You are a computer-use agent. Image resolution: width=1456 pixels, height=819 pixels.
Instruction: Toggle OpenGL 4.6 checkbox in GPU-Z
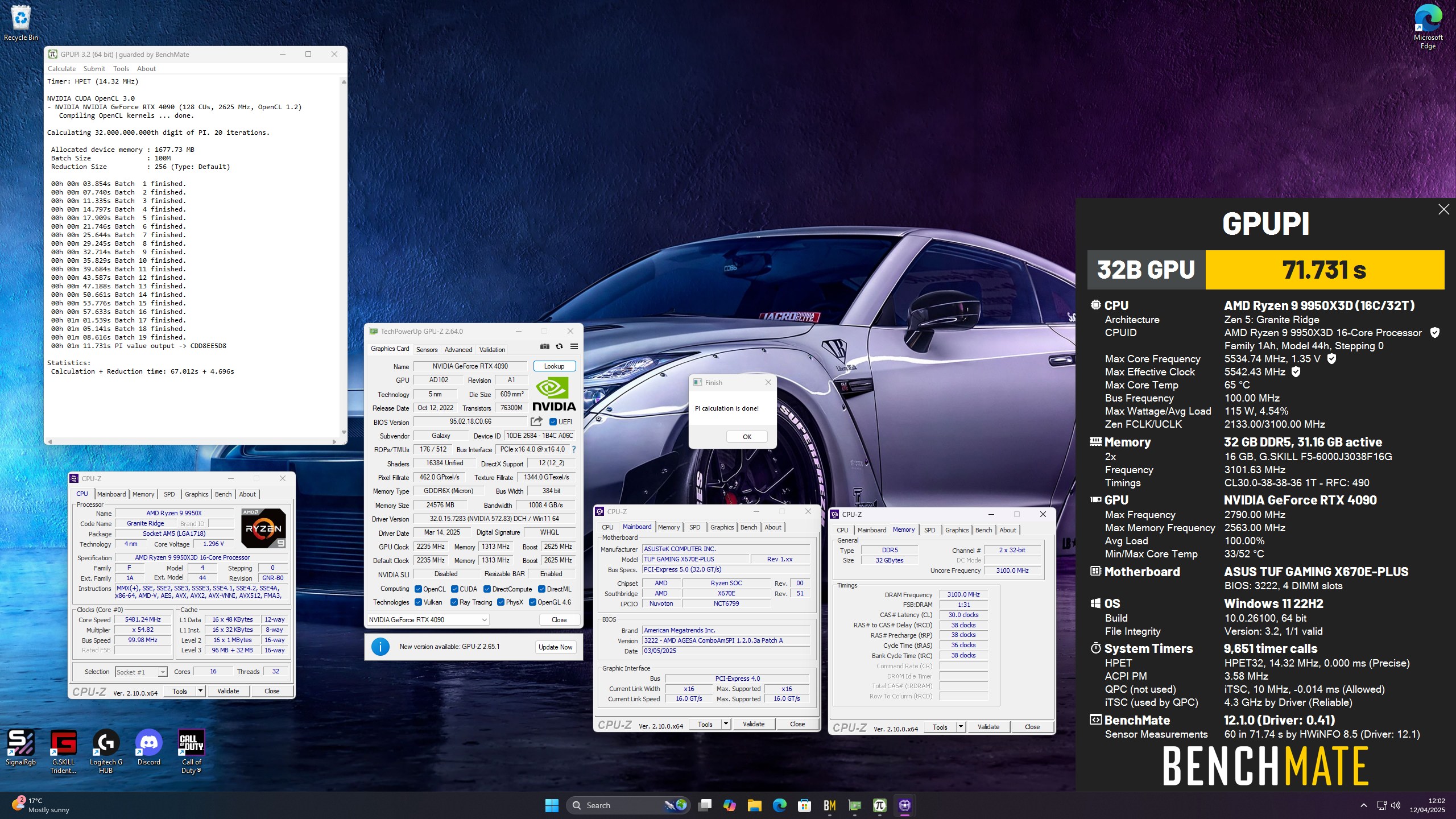[532, 602]
